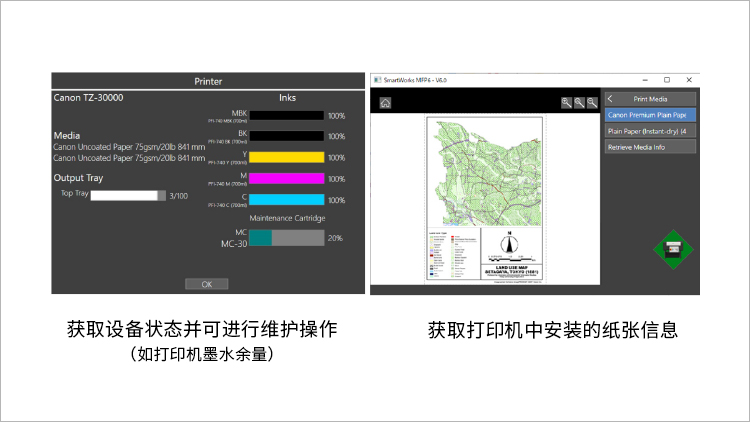Click the magenta ink level bar
Viewport: 750px width, 422px height.
point(287,178)
